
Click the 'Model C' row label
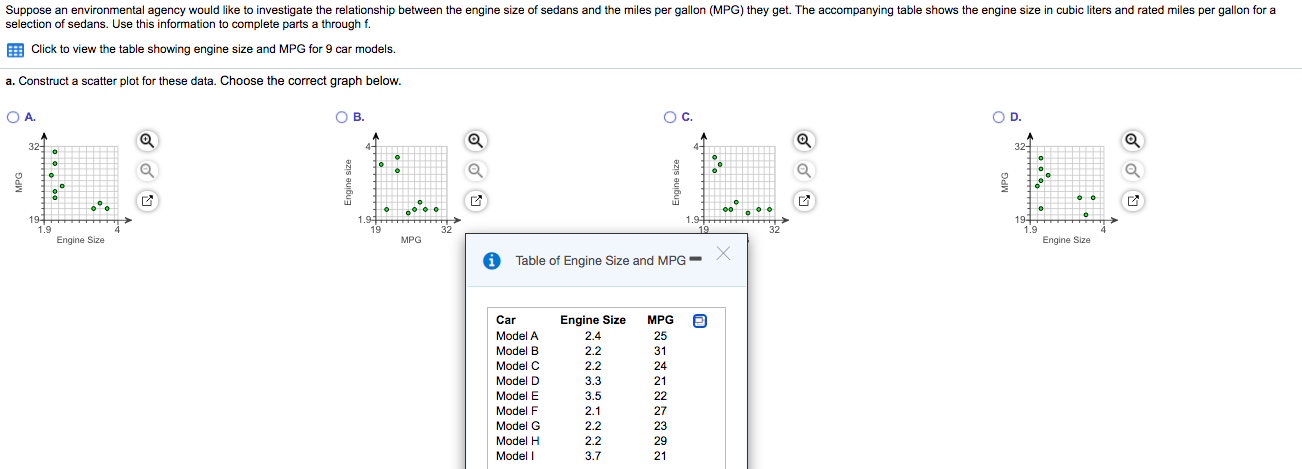517,366
